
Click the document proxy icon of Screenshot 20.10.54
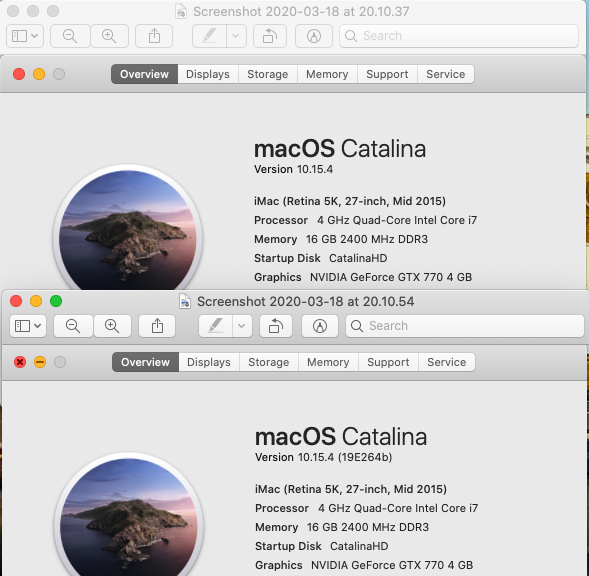coord(185,301)
